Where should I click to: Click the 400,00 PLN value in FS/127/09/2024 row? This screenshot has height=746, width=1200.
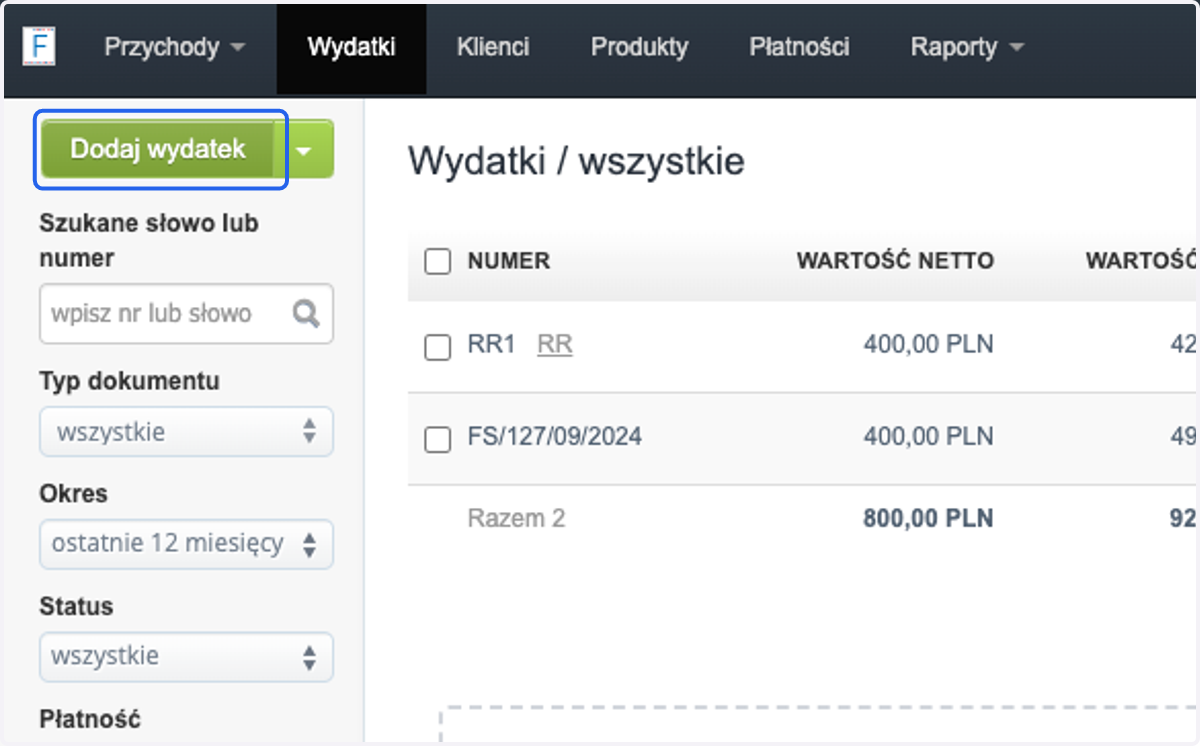[929, 437]
